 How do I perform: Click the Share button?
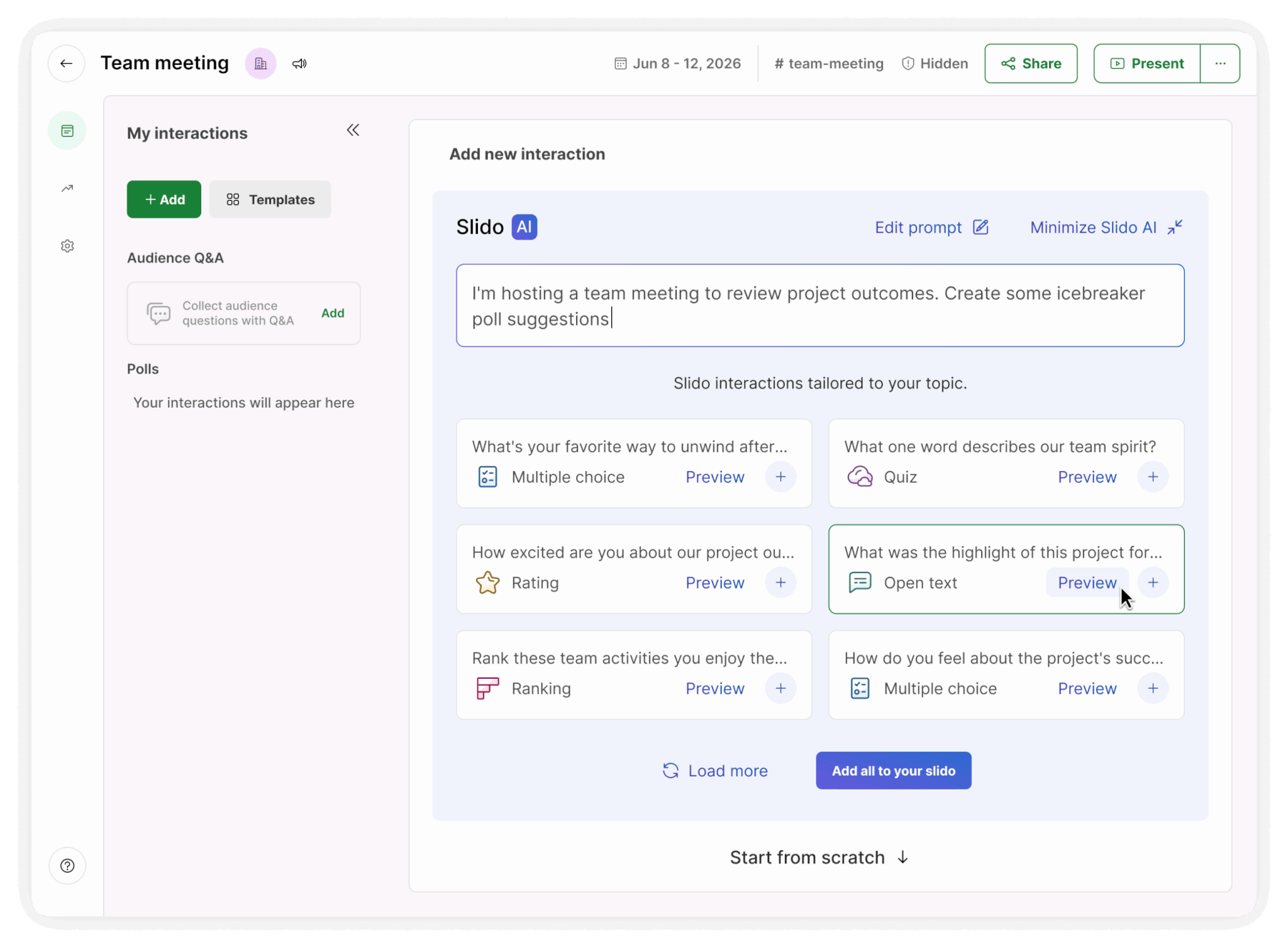[x=1031, y=64]
